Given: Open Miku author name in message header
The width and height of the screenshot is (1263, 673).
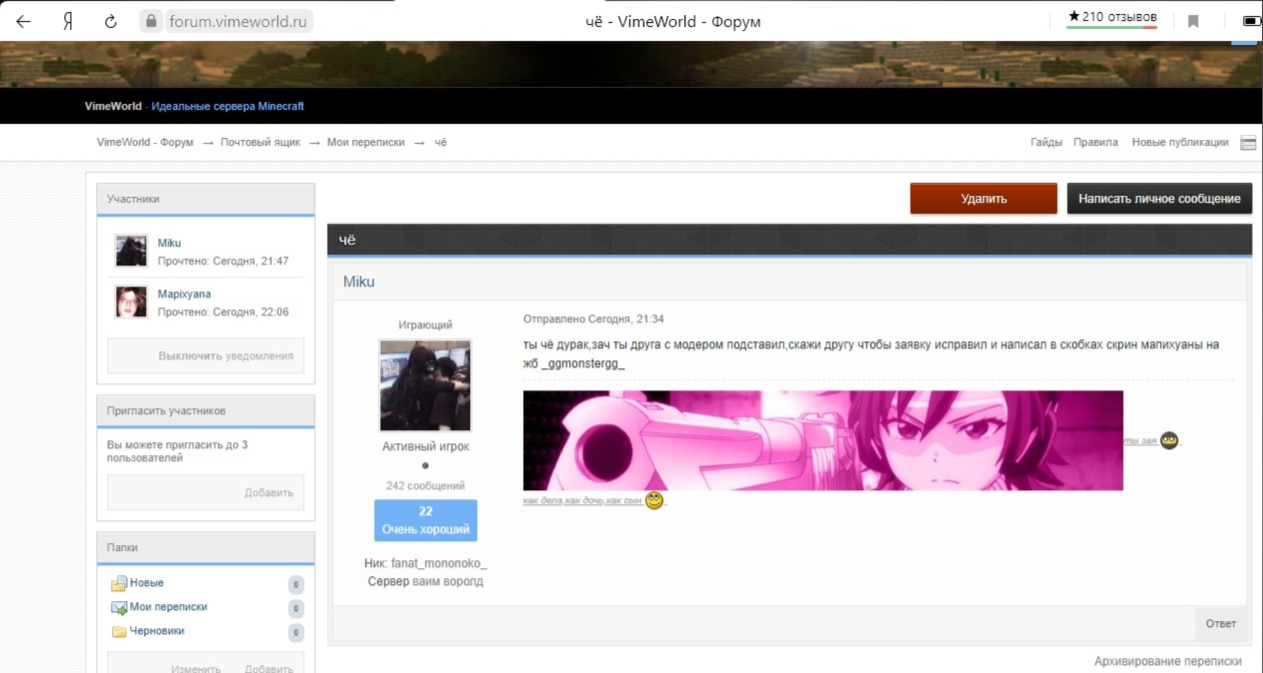Looking at the screenshot, I should (x=359, y=282).
